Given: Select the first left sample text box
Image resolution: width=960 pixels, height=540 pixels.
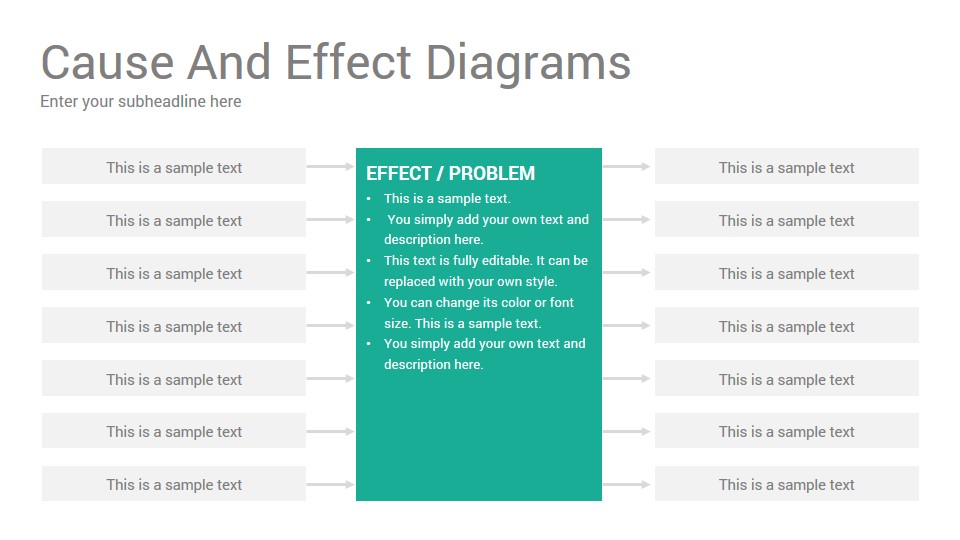Looking at the screenshot, I should (x=174, y=167).
